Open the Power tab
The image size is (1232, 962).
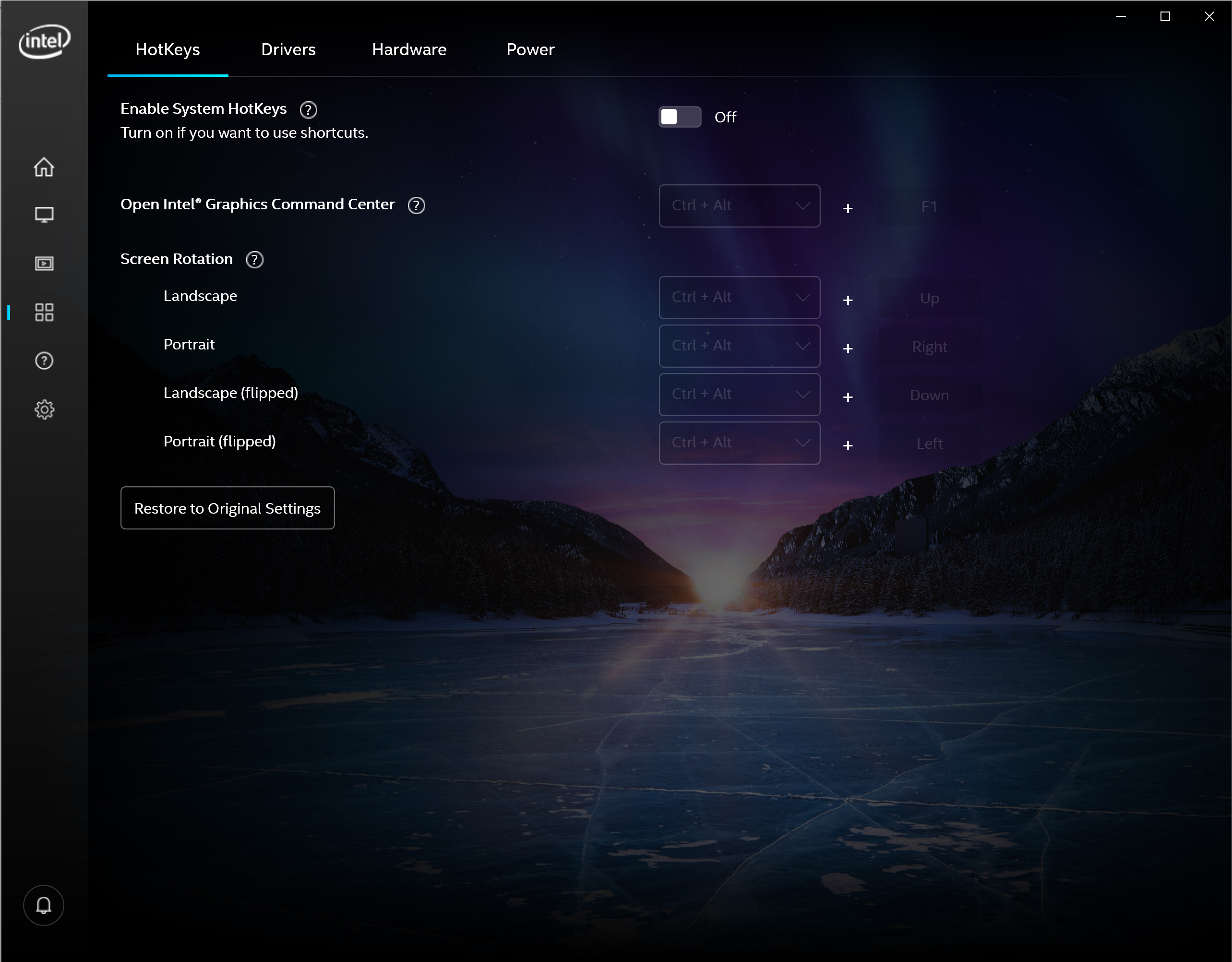[530, 49]
